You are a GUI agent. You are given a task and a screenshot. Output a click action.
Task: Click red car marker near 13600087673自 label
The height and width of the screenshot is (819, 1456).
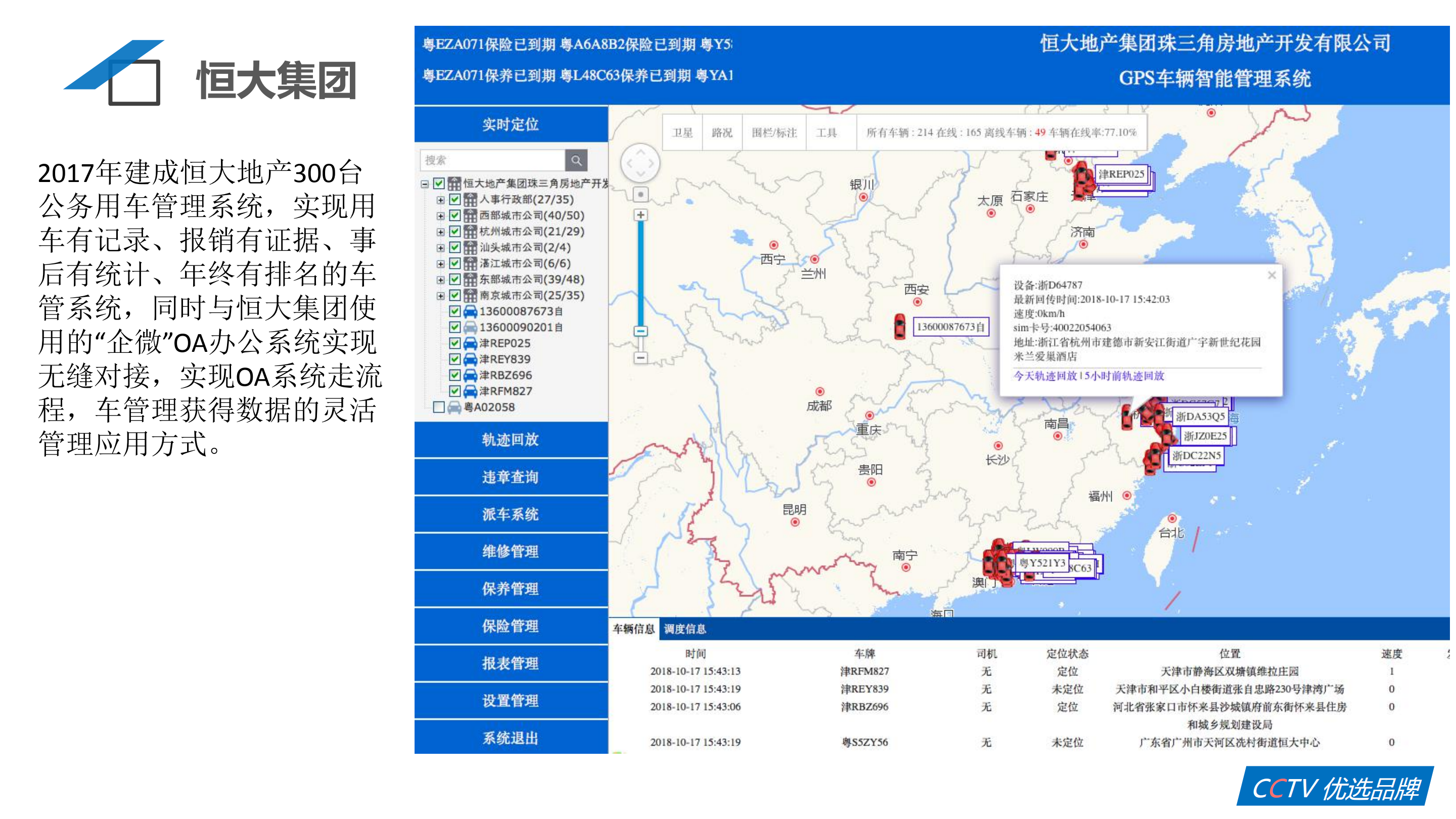[x=900, y=327]
